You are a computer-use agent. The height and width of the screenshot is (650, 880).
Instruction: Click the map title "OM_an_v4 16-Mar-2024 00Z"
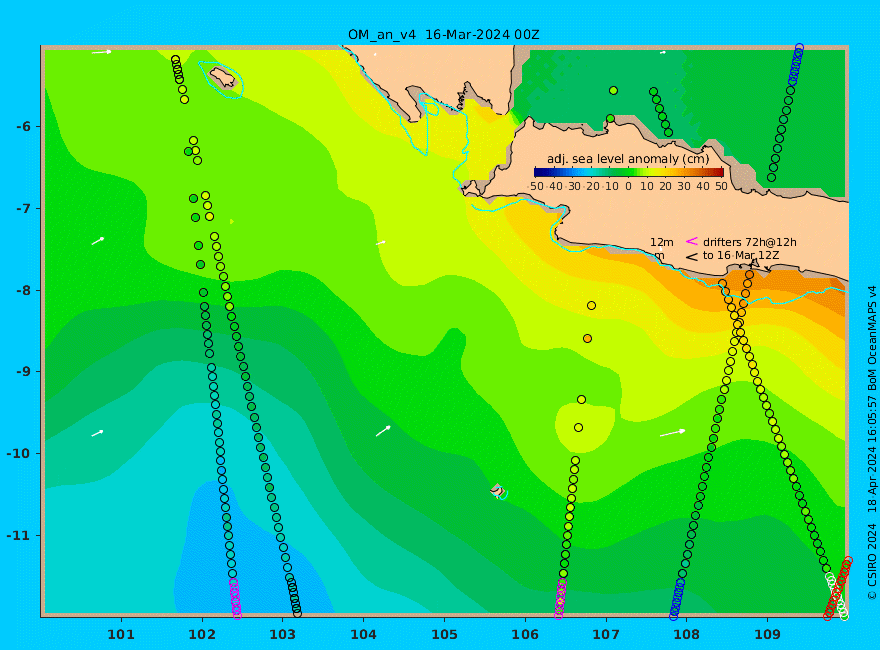(443, 35)
